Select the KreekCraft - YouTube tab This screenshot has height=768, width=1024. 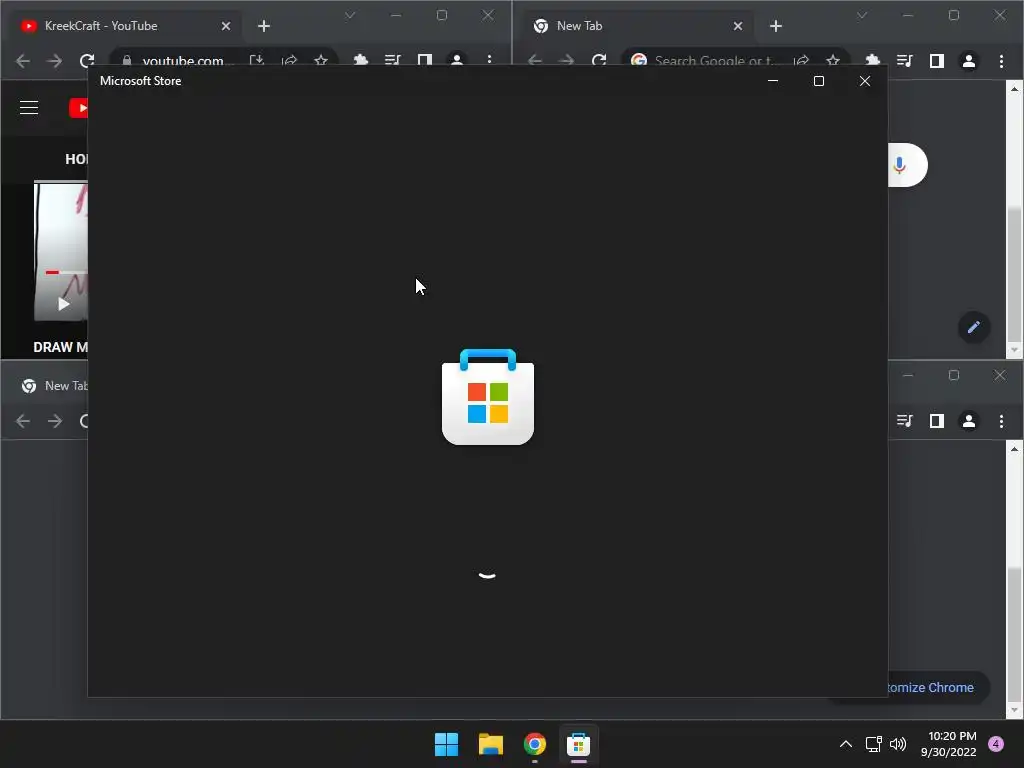[124, 26]
